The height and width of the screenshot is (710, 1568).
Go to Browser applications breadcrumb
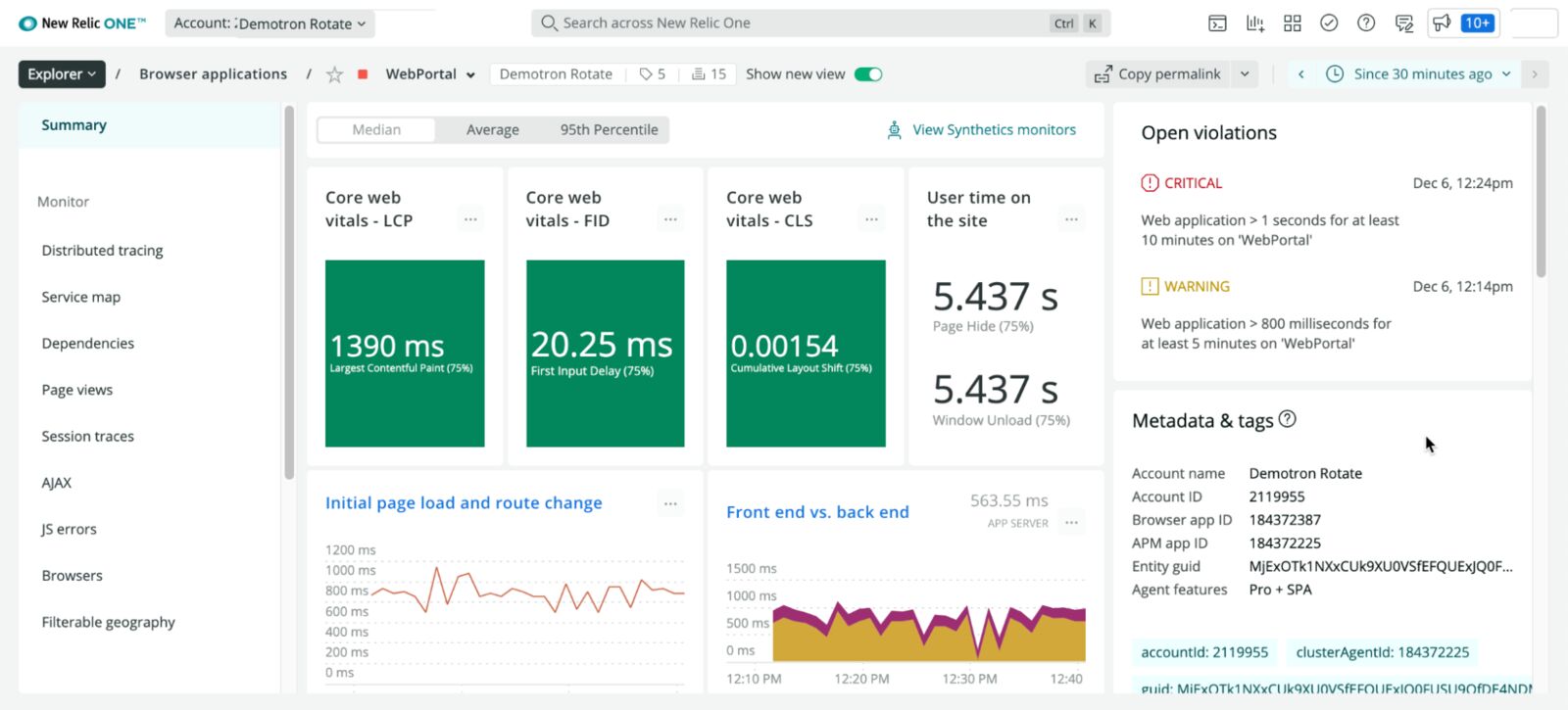pos(213,74)
